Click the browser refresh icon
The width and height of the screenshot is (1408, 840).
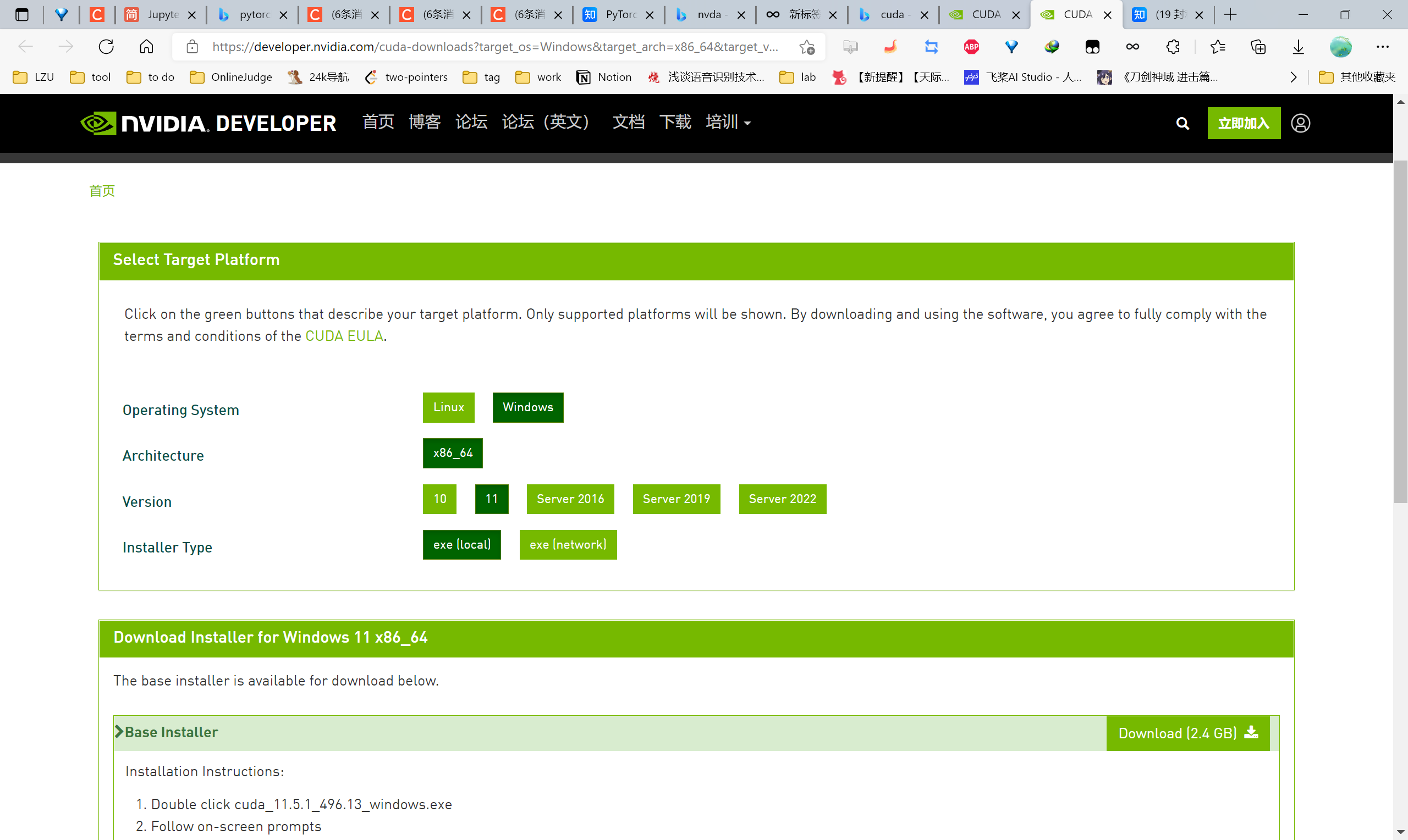[107, 46]
